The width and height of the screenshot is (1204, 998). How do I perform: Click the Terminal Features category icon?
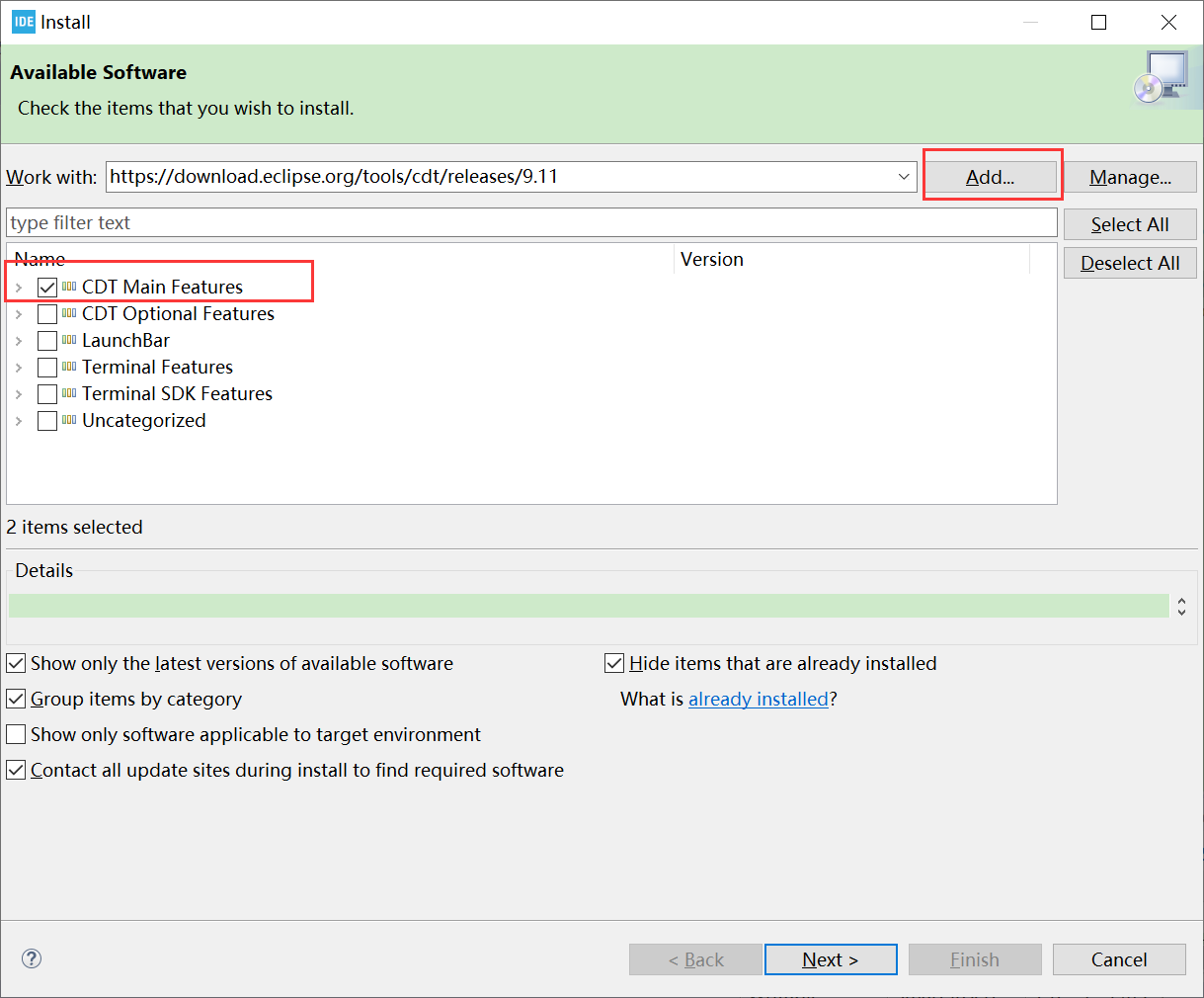pyautogui.click(x=69, y=367)
